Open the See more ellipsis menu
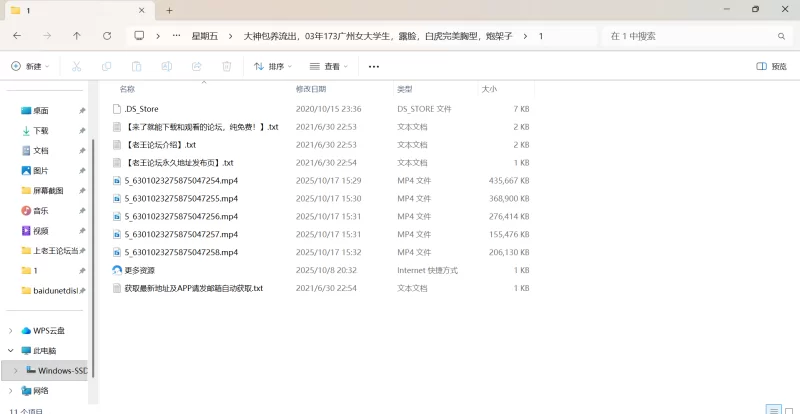Image resolution: width=800 pixels, height=414 pixels. pyautogui.click(x=374, y=66)
